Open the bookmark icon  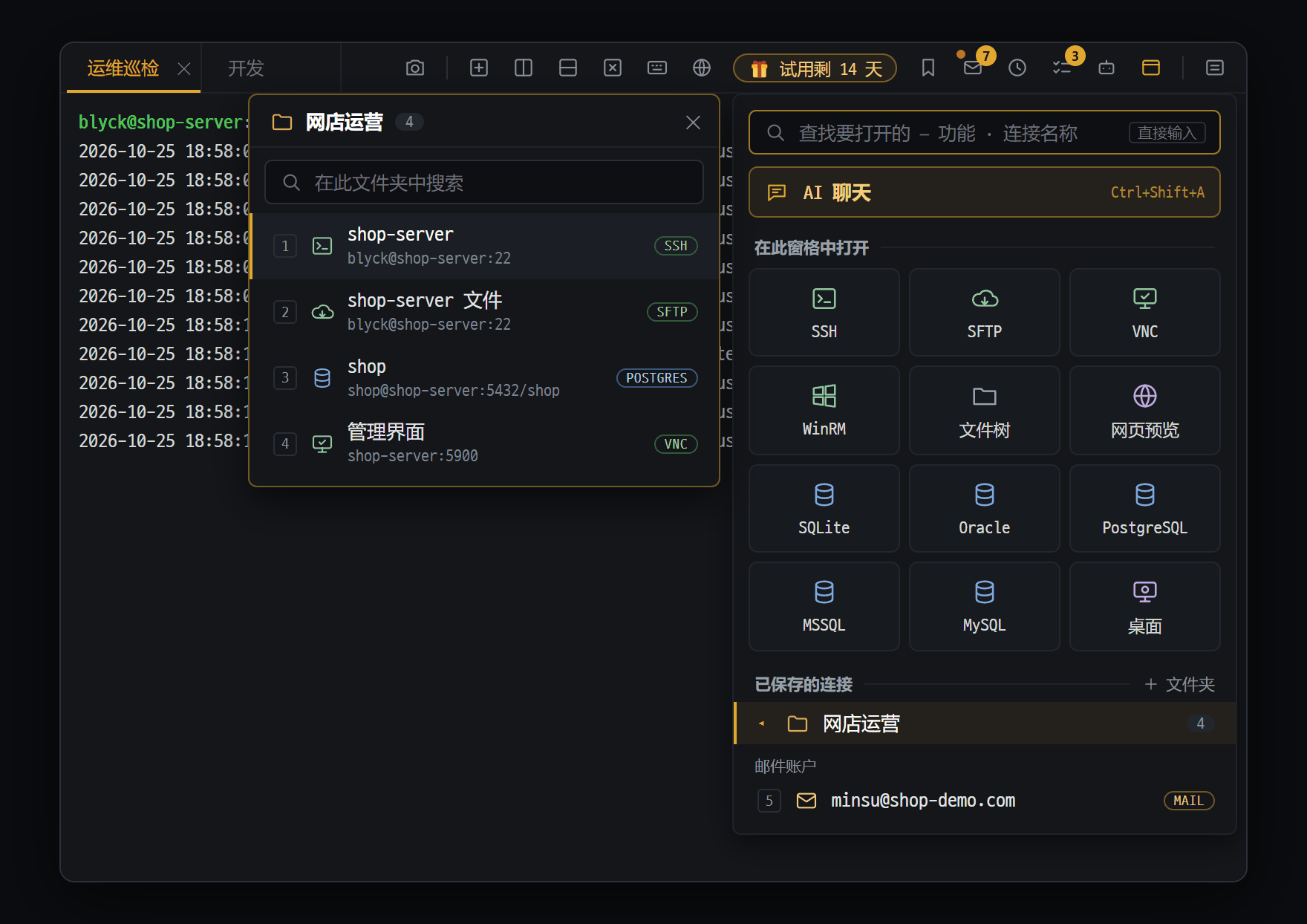pyautogui.click(x=928, y=68)
